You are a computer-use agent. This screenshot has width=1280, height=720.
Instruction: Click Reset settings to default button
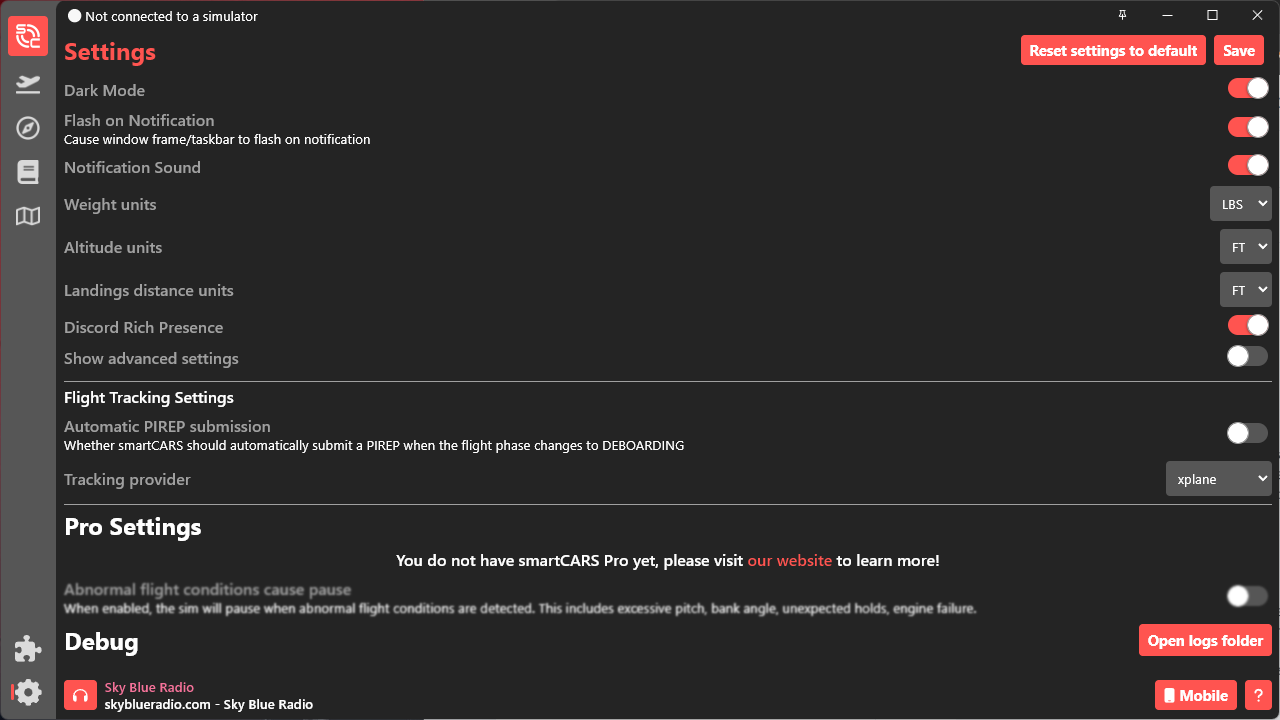(1113, 51)
